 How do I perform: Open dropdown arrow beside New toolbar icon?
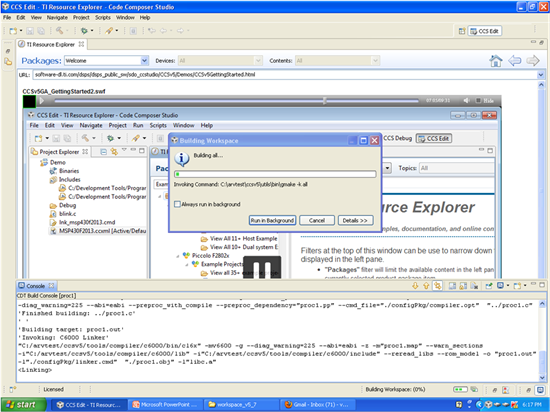pos(21,31)
